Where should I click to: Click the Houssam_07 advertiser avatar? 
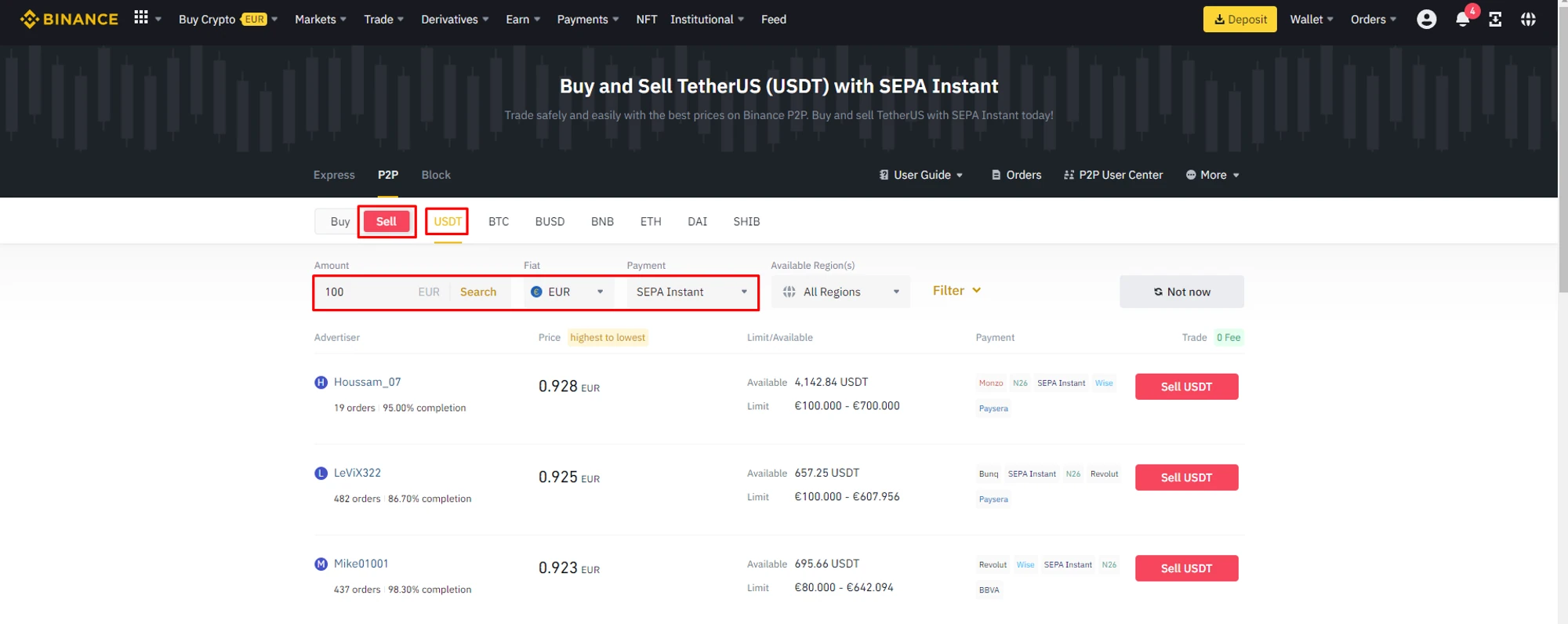click(321, 383)
